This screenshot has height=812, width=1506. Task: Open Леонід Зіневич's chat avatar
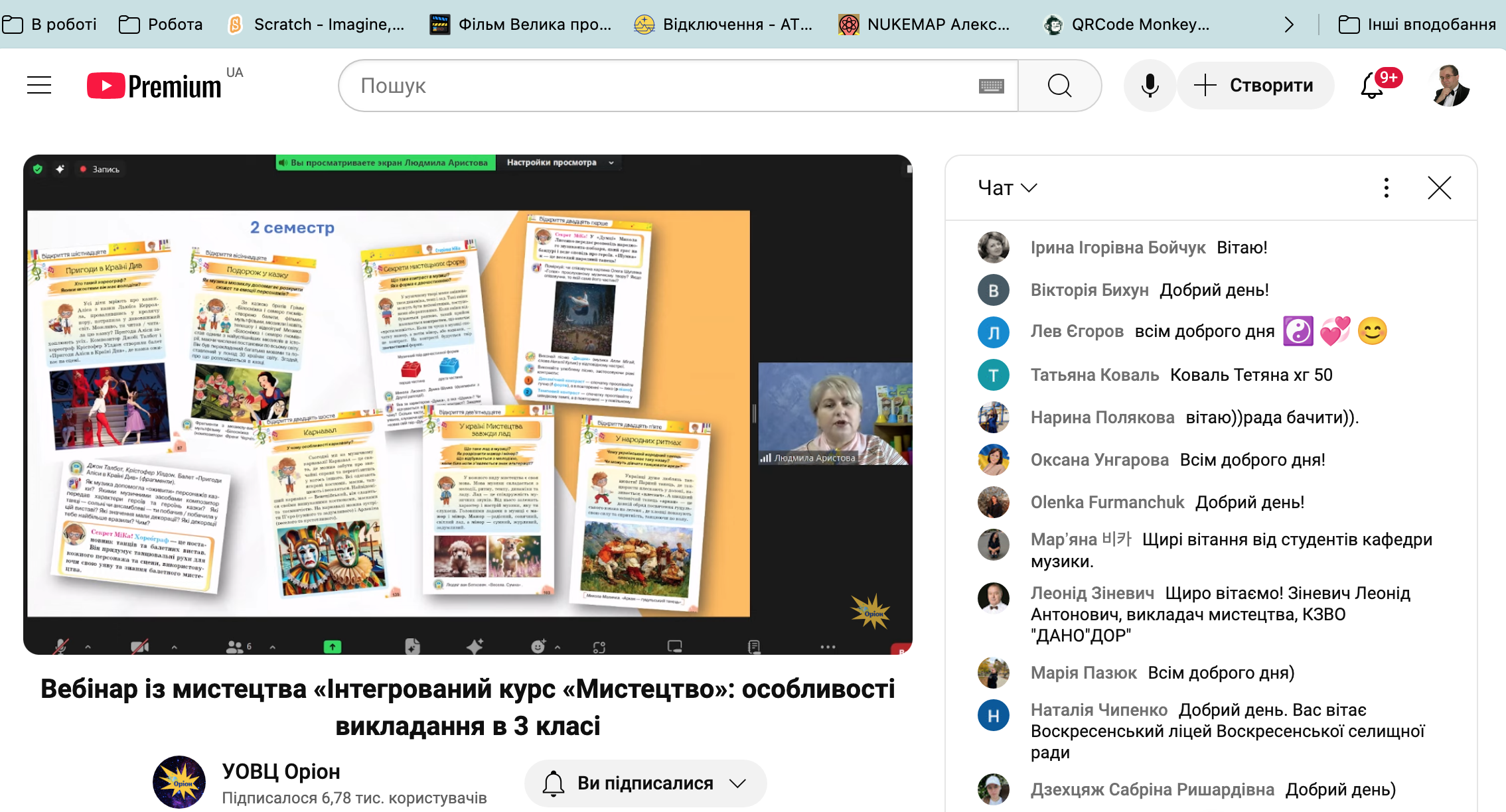coord(994,598)
